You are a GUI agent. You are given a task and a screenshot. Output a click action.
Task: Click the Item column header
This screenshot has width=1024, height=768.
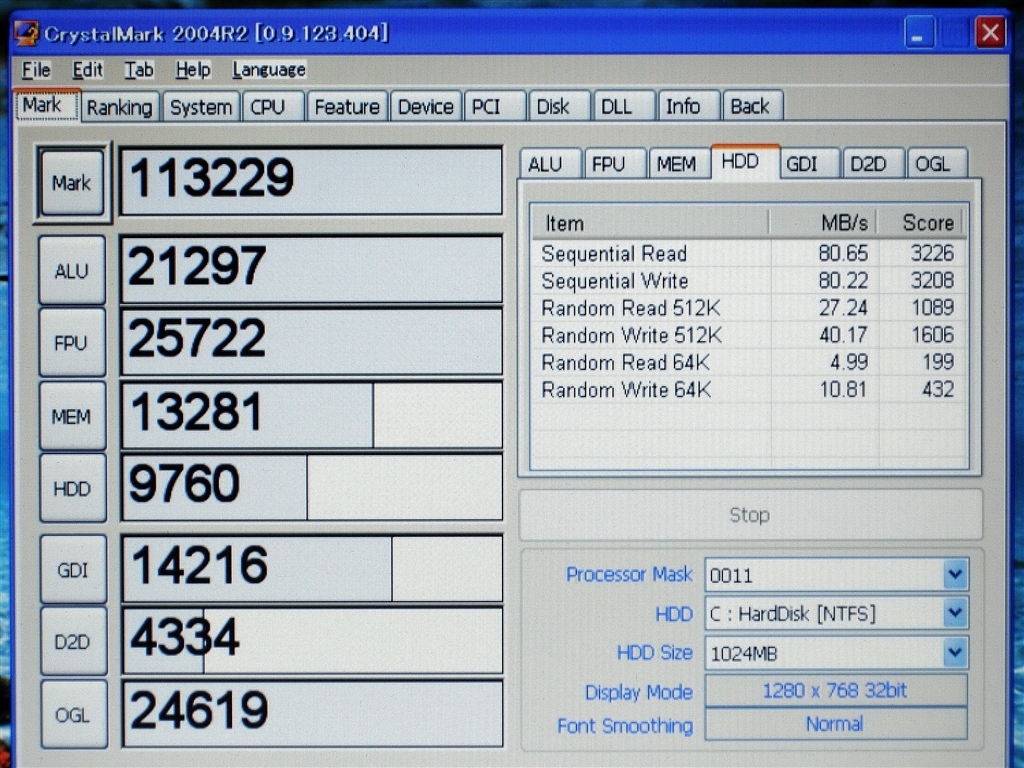point(650,223)
